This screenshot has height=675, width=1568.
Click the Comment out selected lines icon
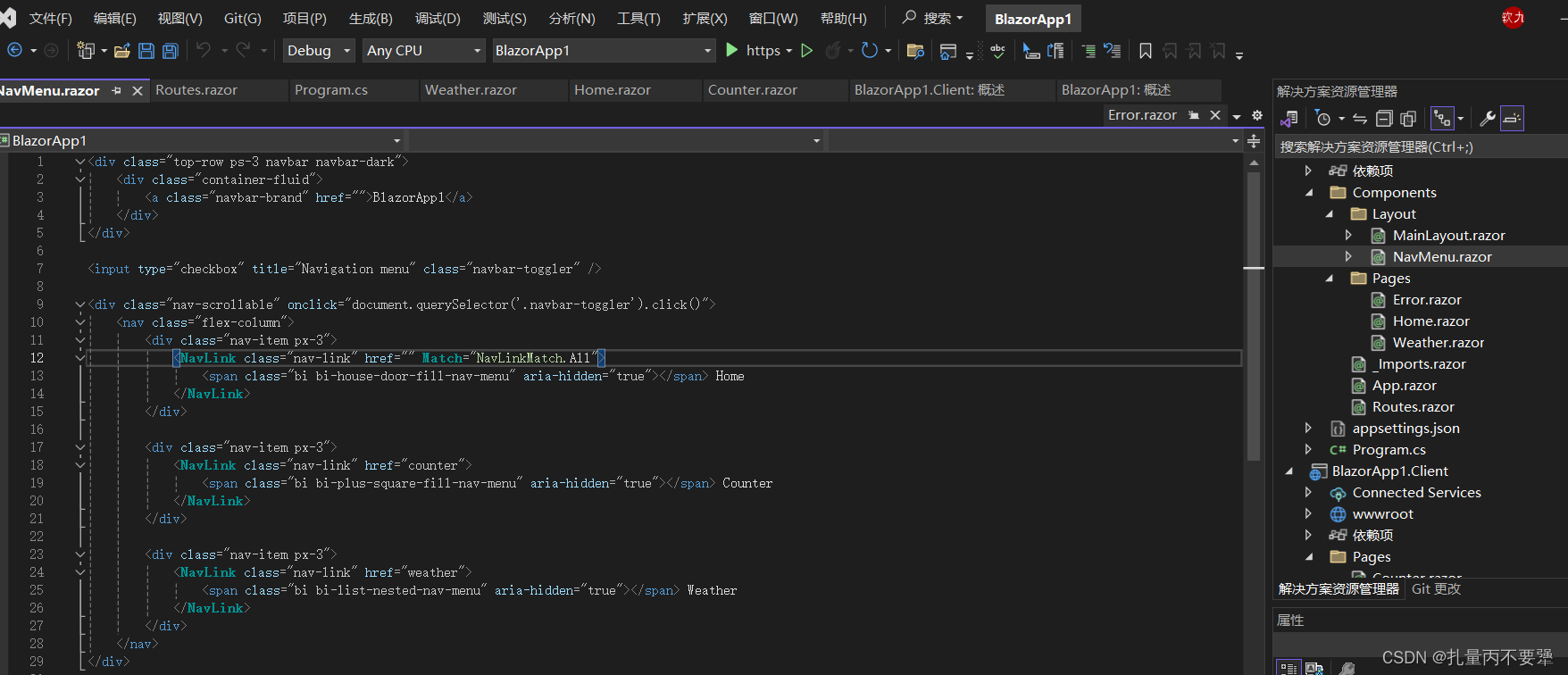(x=1088, y=51)
